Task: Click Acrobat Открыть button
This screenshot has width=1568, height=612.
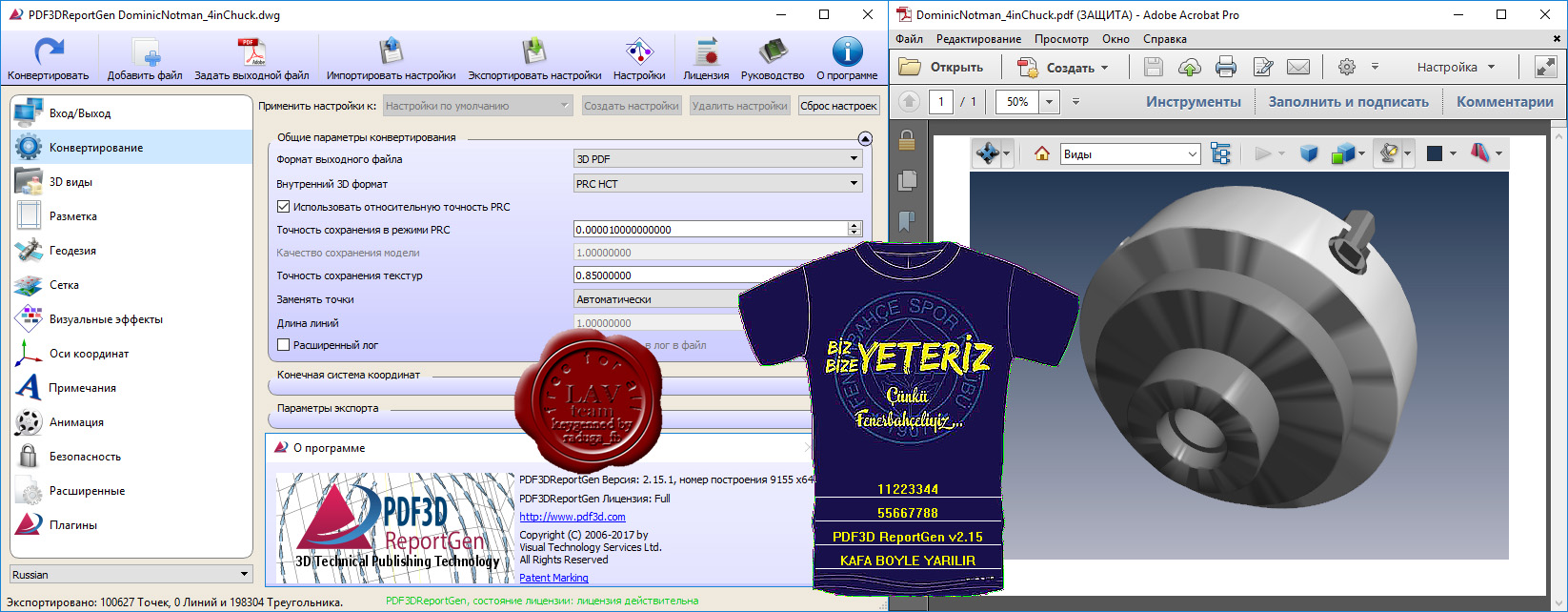Action: [x=942, y=67]
